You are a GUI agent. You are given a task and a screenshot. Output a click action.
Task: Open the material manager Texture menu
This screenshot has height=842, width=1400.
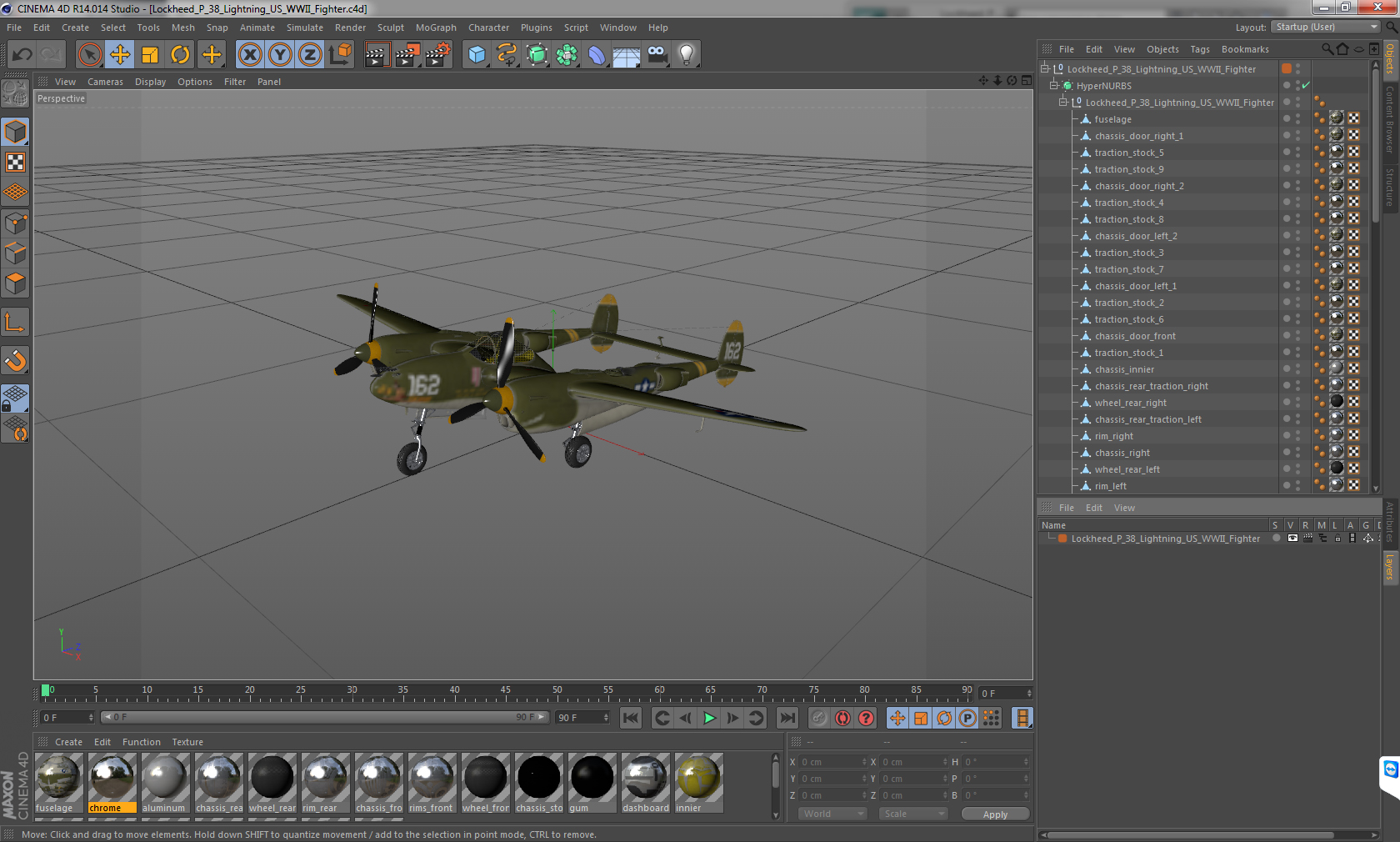point(187,742)
